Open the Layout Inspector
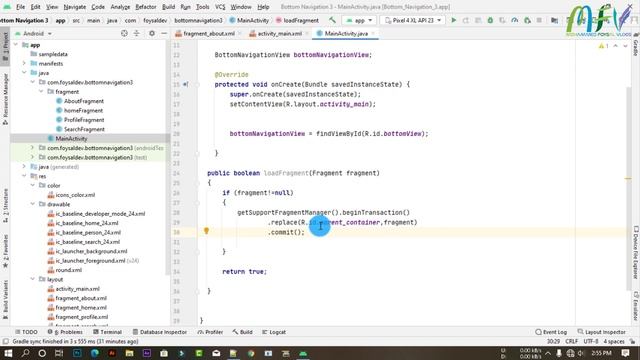Screen dimensions: 640x360 click(x=601, y=332)
